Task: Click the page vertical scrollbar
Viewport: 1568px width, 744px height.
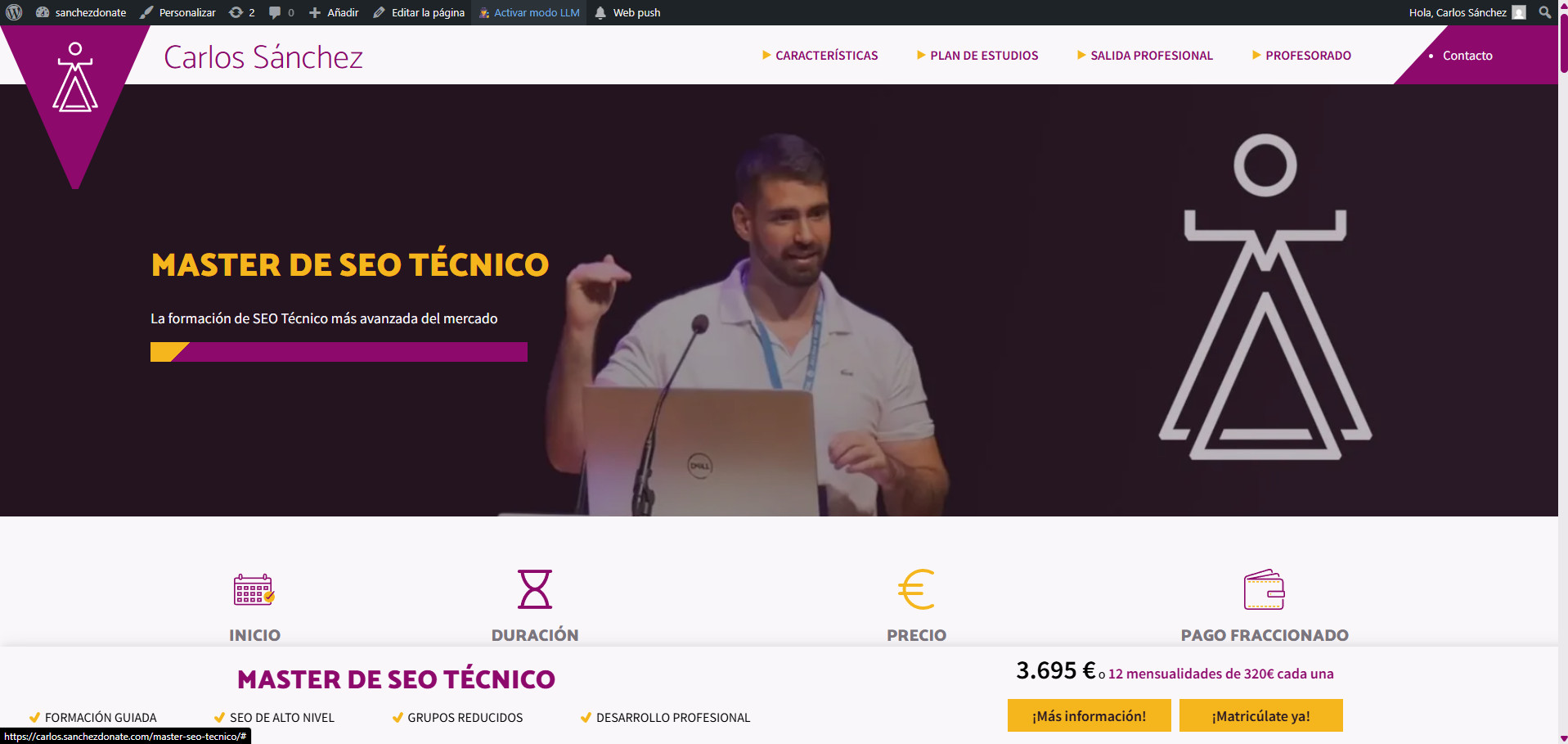Action: [x=1563, y=368]
